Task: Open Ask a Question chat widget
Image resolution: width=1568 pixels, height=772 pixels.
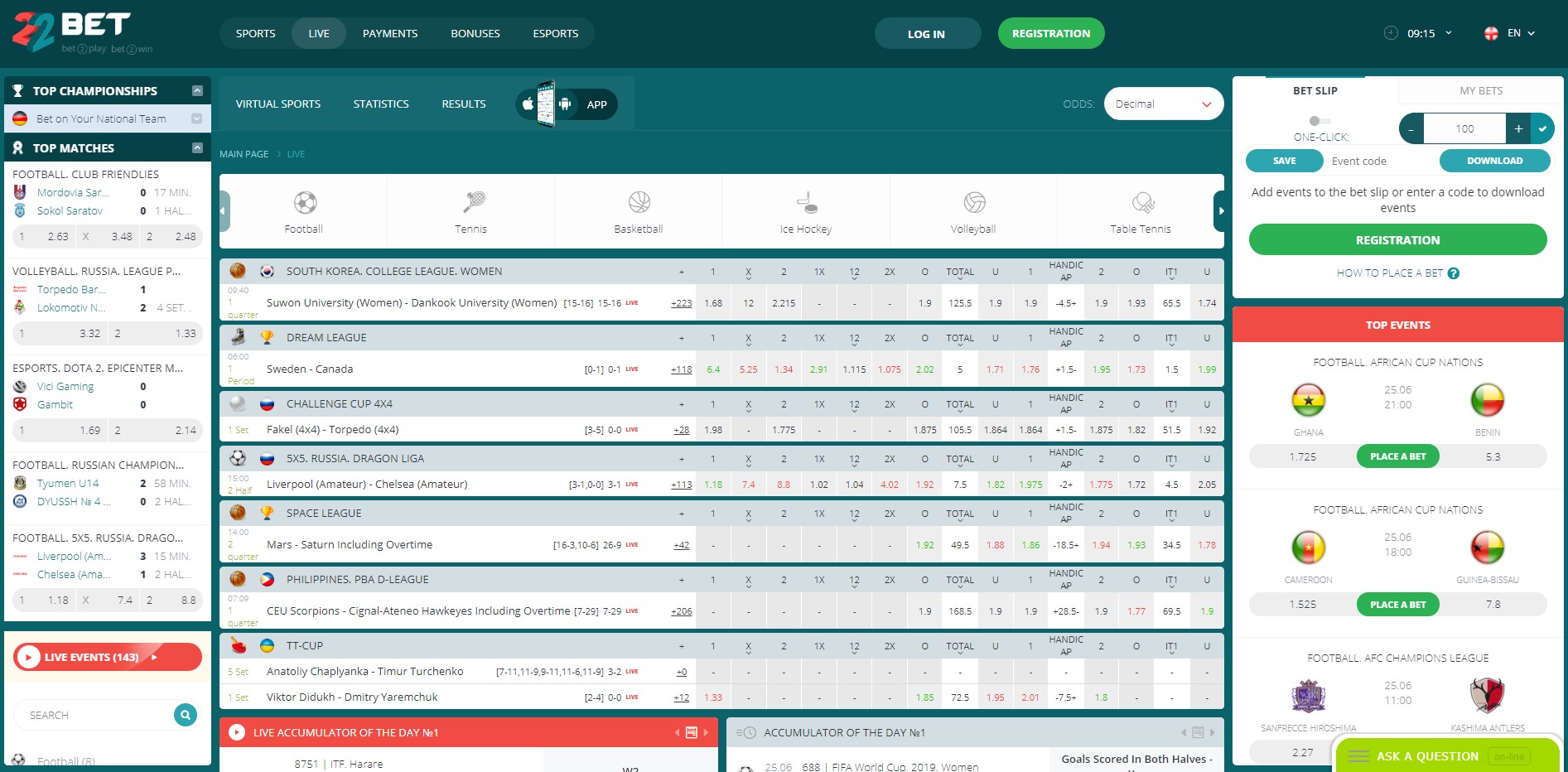Action: point(1447,756)
